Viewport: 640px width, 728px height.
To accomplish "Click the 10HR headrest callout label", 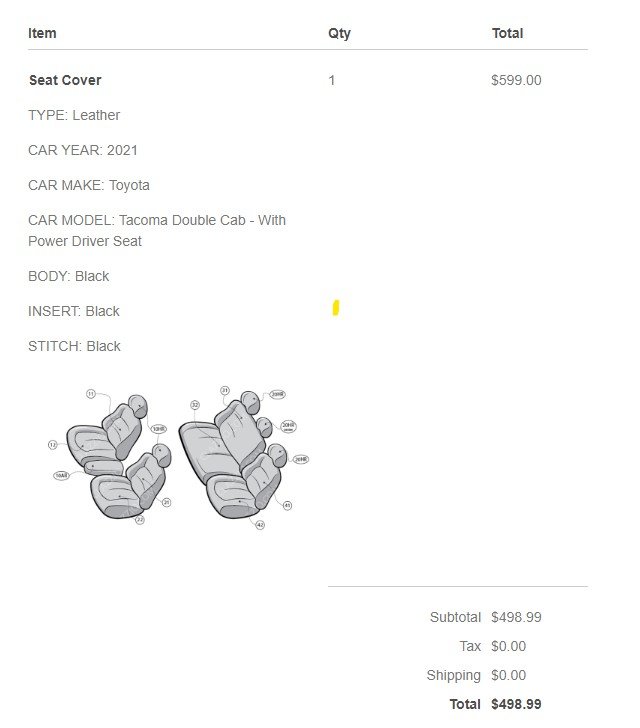I will click(x=159, y=429).
